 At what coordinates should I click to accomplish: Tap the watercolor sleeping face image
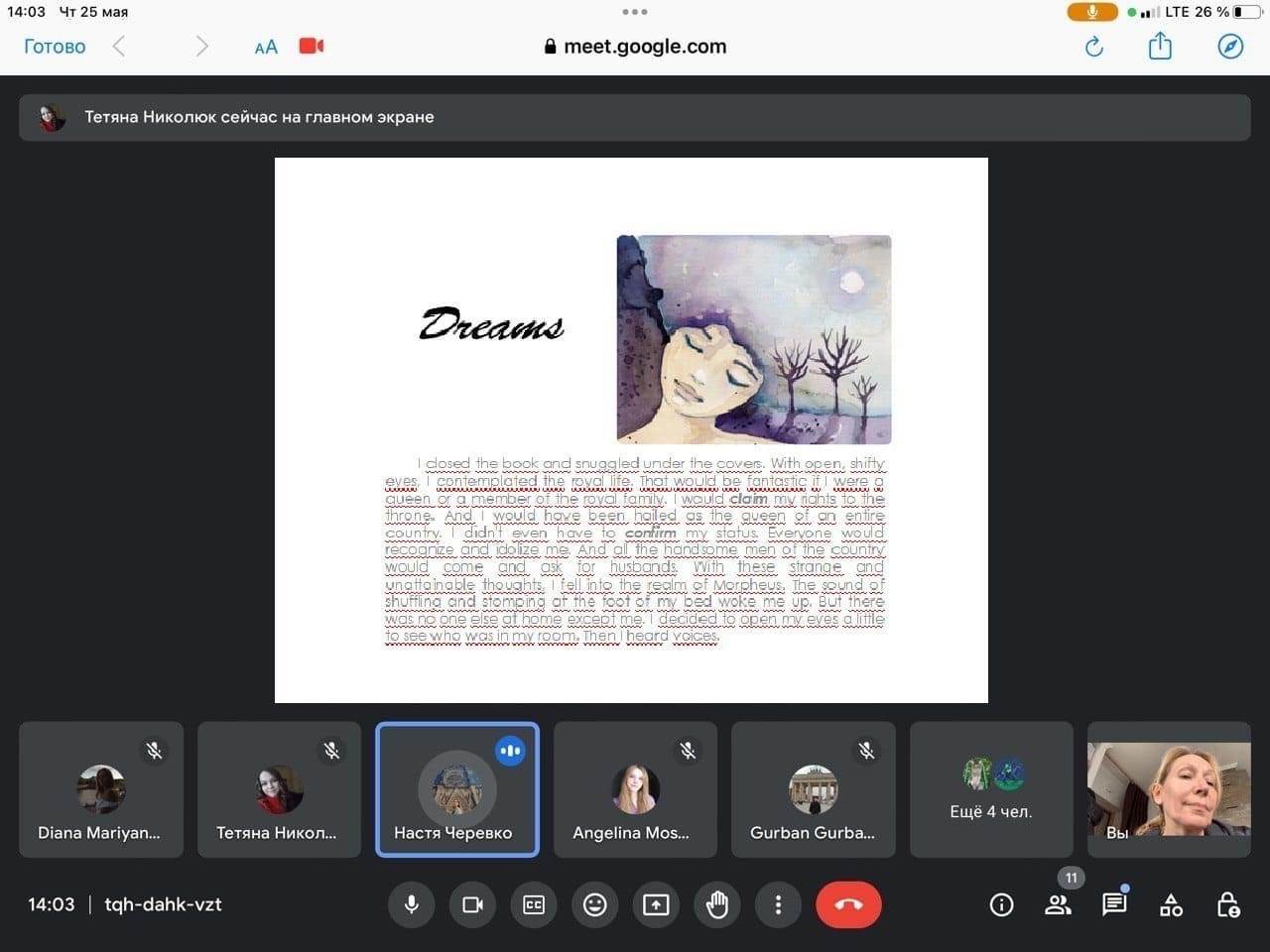(x=754, y=339)
